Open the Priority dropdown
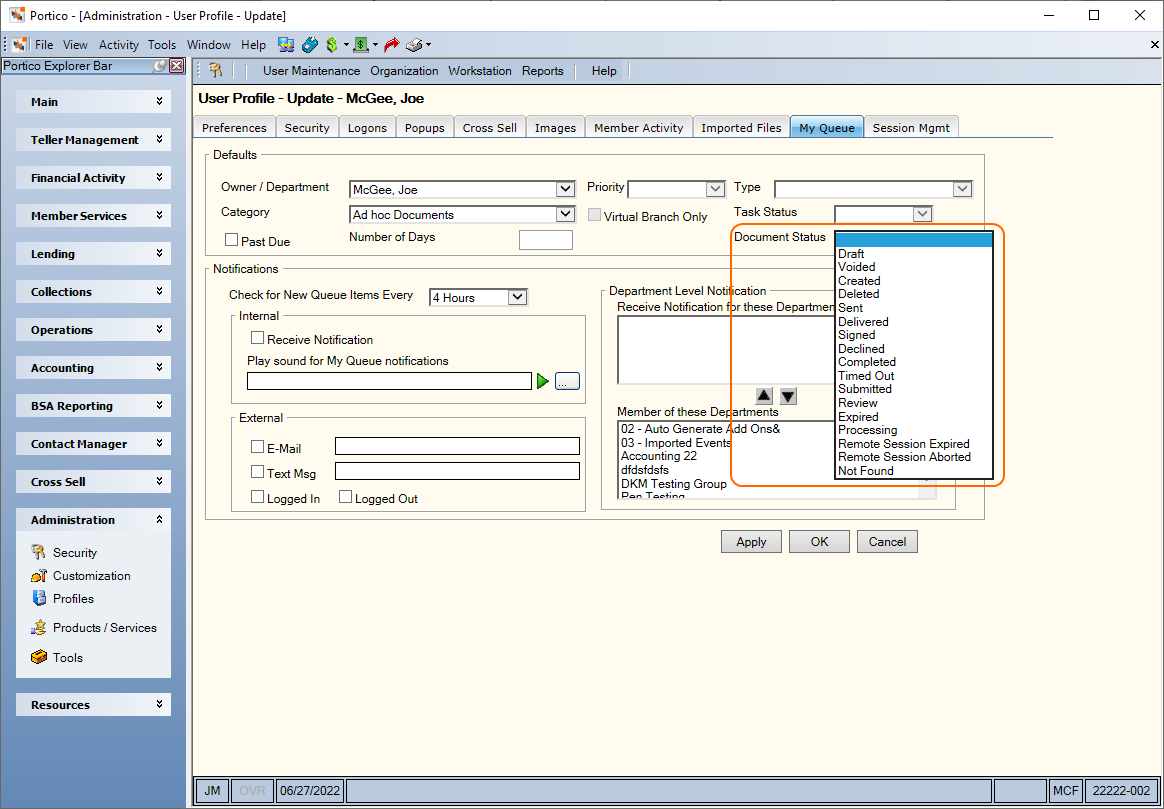The image size is (1164, 809). point(715,189)
